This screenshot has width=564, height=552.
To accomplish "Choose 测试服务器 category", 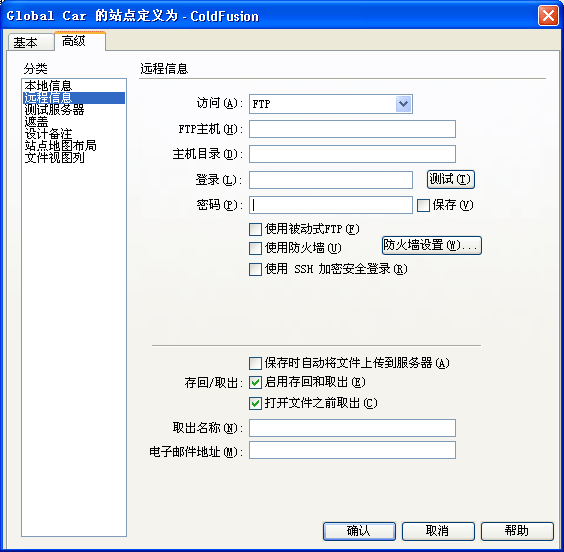I will [x=54, y=110].
